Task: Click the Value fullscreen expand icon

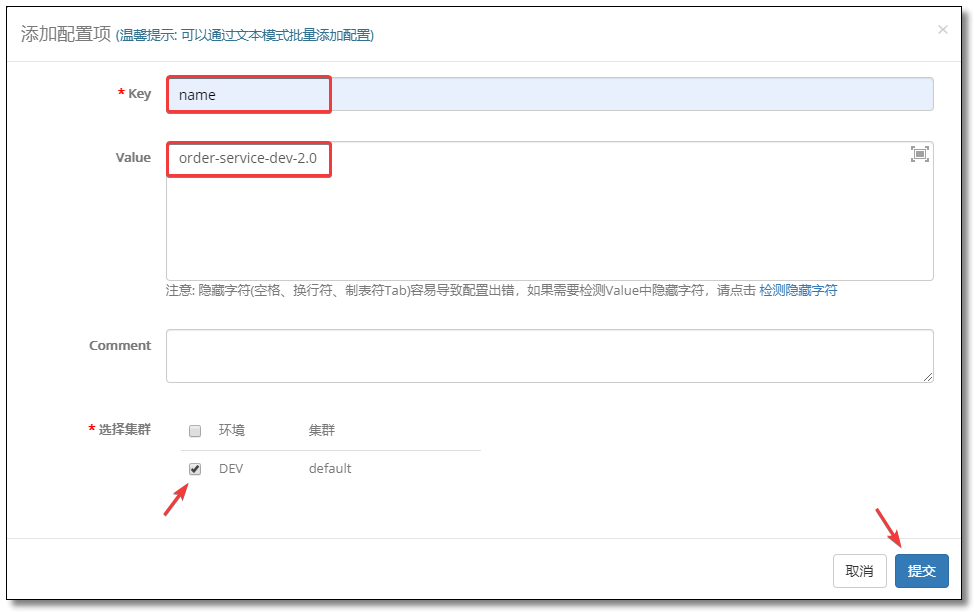Action: (919, 154)
